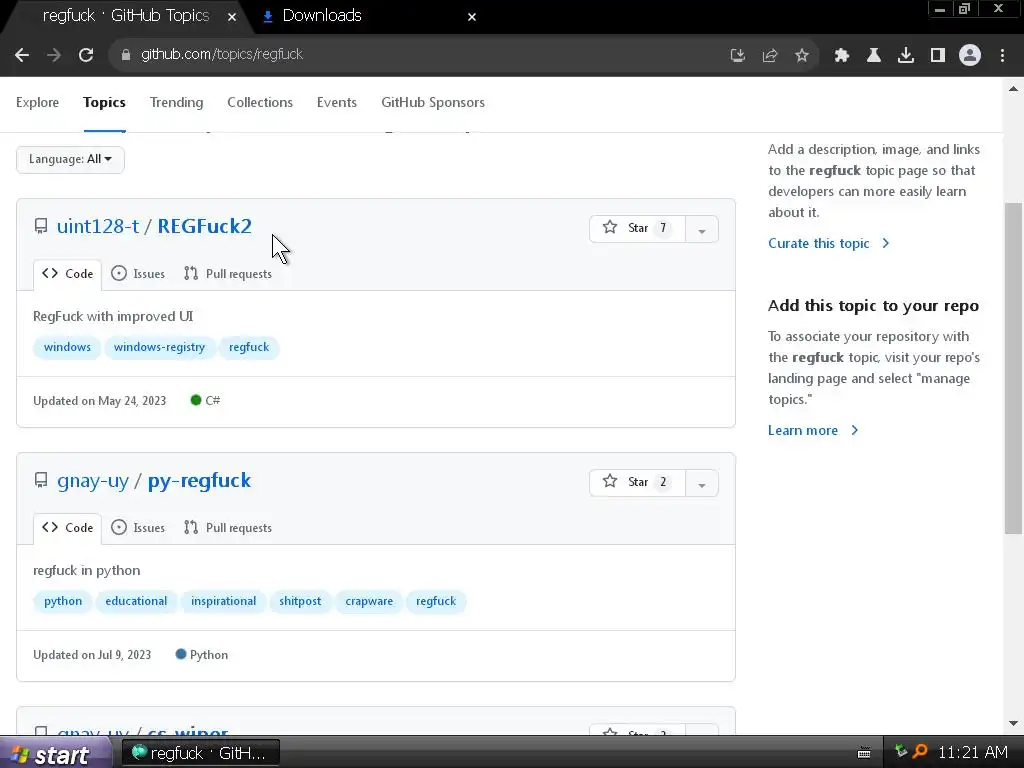Follow the Curate this topic link
The width and height of the screenshot is (1024, 768).
pyautogui.click(x=829, y=244)
